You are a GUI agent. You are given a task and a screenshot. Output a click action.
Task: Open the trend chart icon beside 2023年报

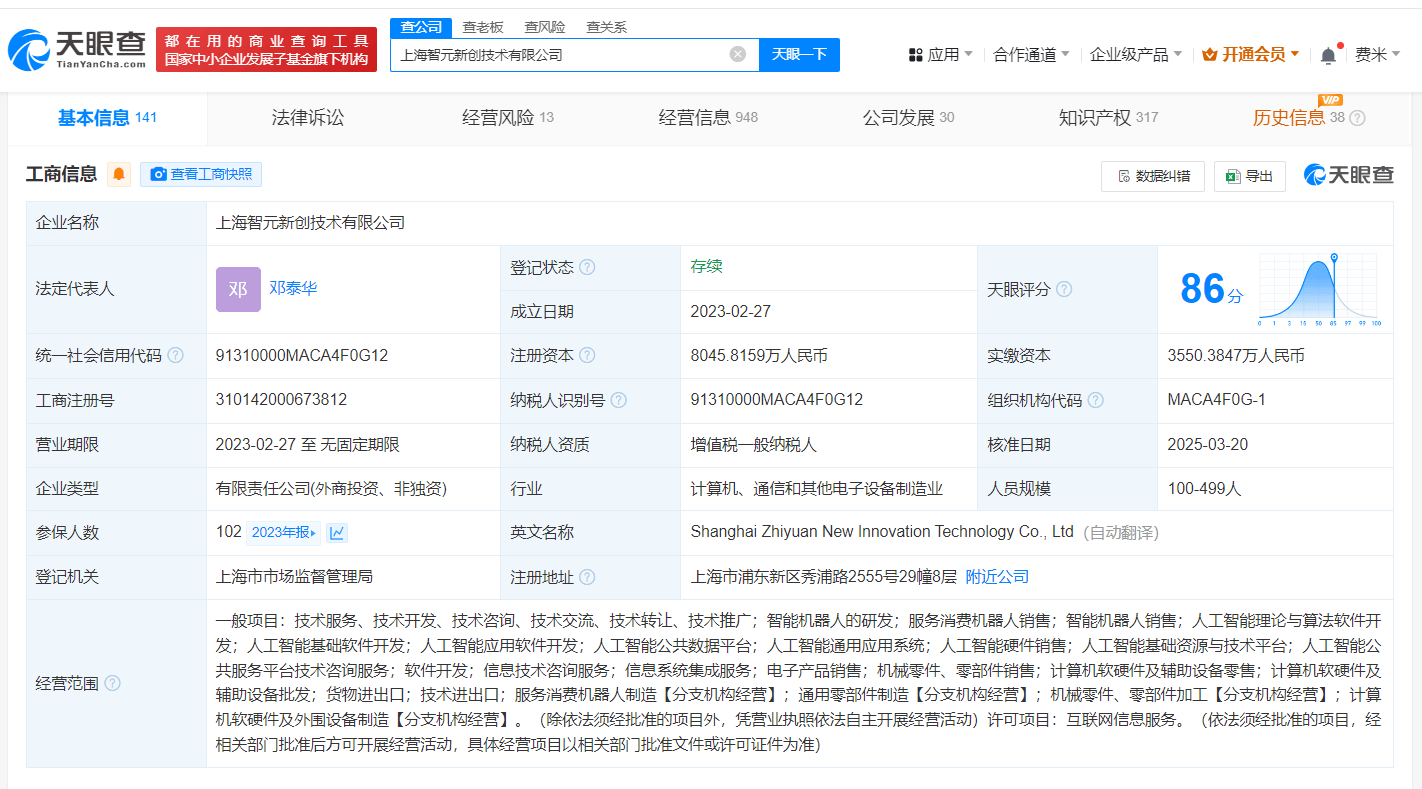pyautogui.click(x=337, y=532)
